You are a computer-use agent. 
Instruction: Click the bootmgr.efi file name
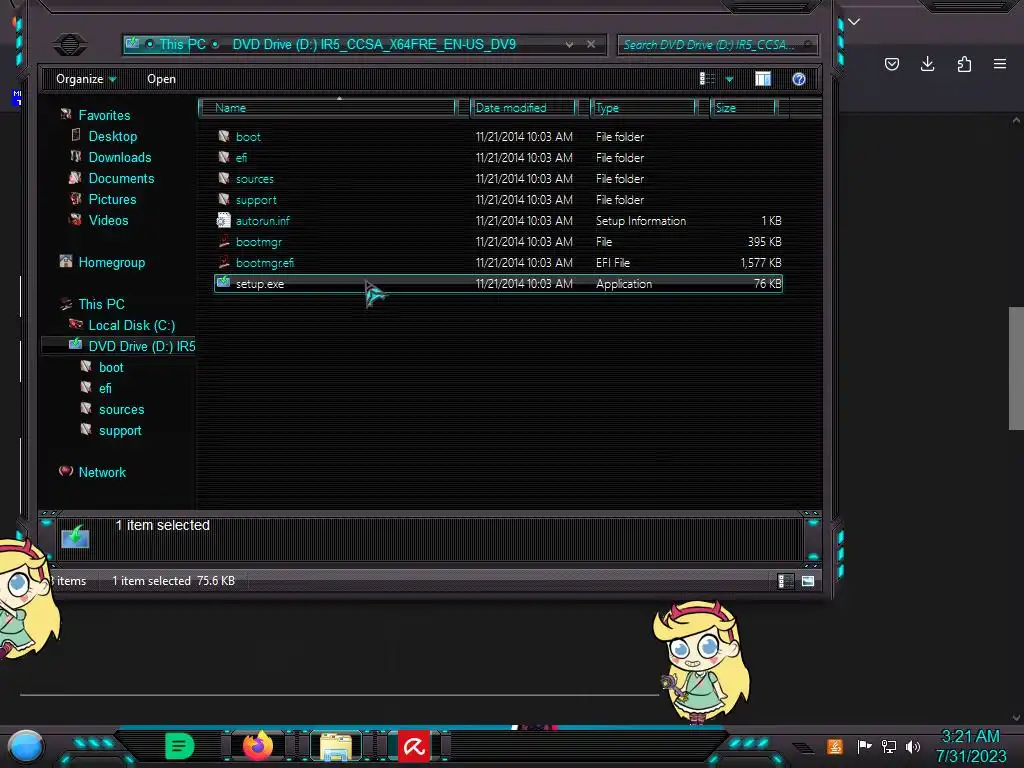[264, 263]
